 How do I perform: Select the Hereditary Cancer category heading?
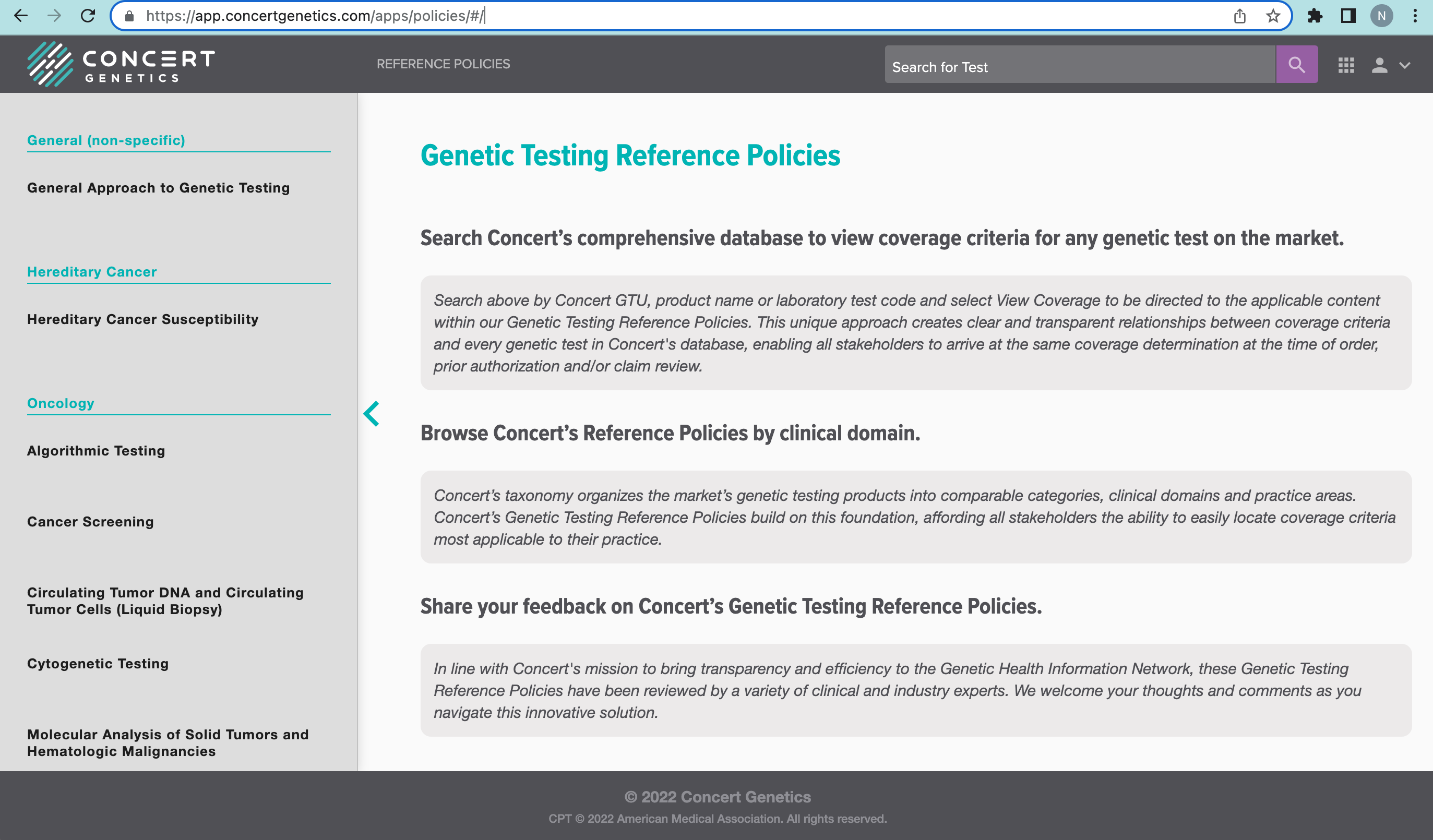pyautogui.click(x=91, y=271)
